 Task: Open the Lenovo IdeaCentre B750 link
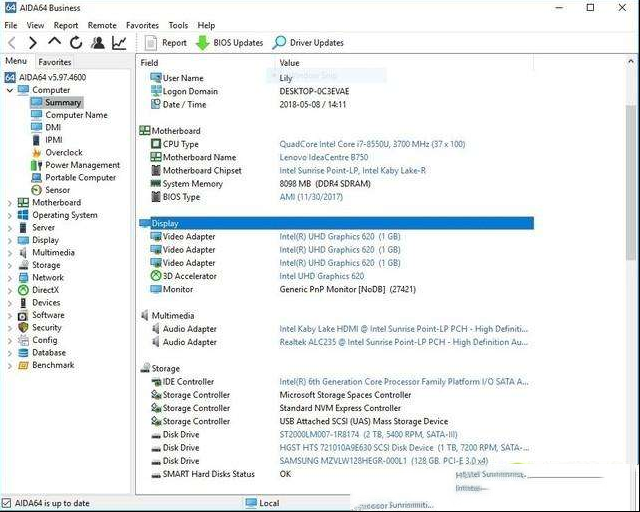coord(324,157)
